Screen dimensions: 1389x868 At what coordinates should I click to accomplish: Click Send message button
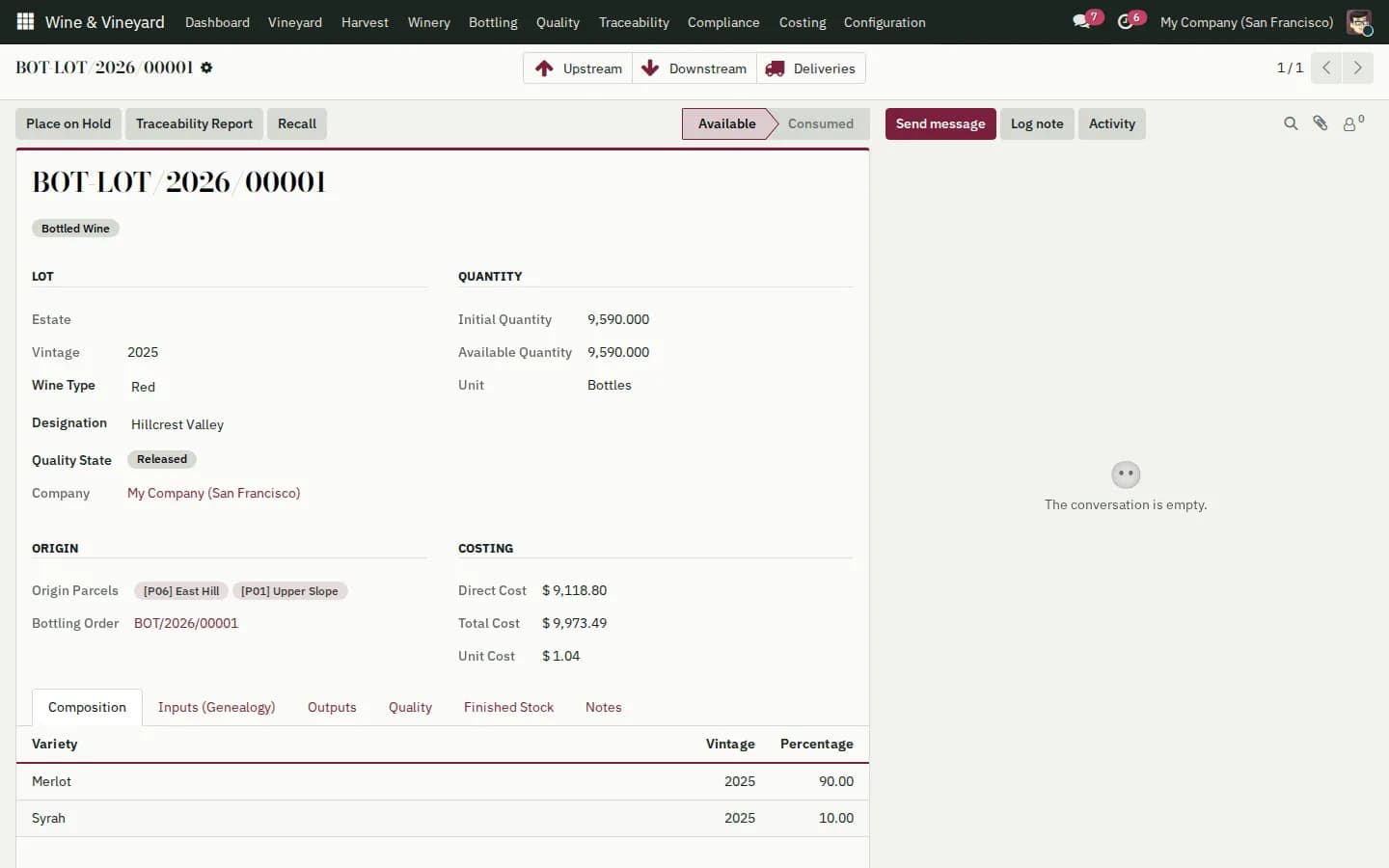pyautogui.click(x=940, y=123)
